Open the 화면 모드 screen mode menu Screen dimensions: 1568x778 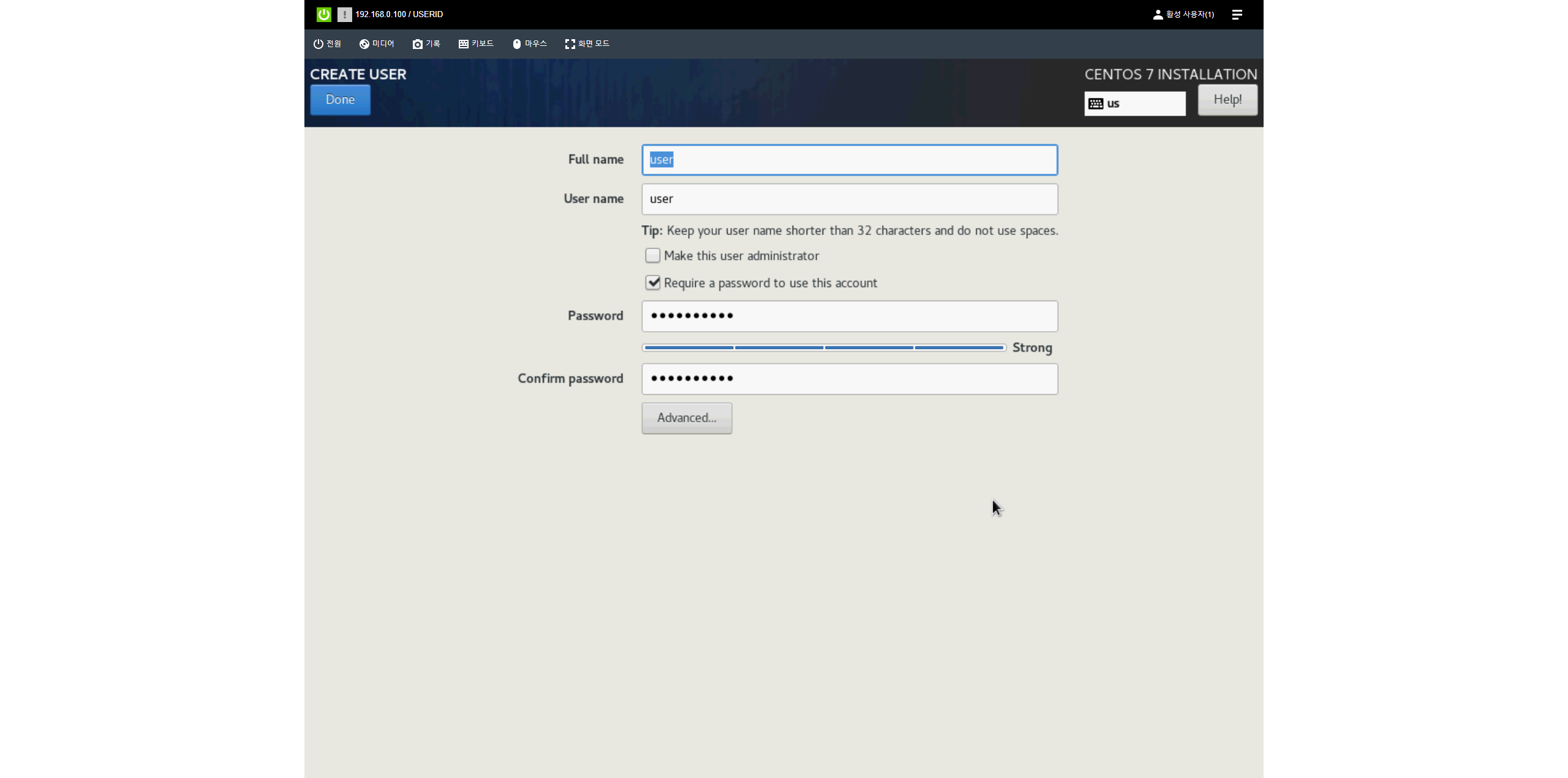[x=587, y=43]
